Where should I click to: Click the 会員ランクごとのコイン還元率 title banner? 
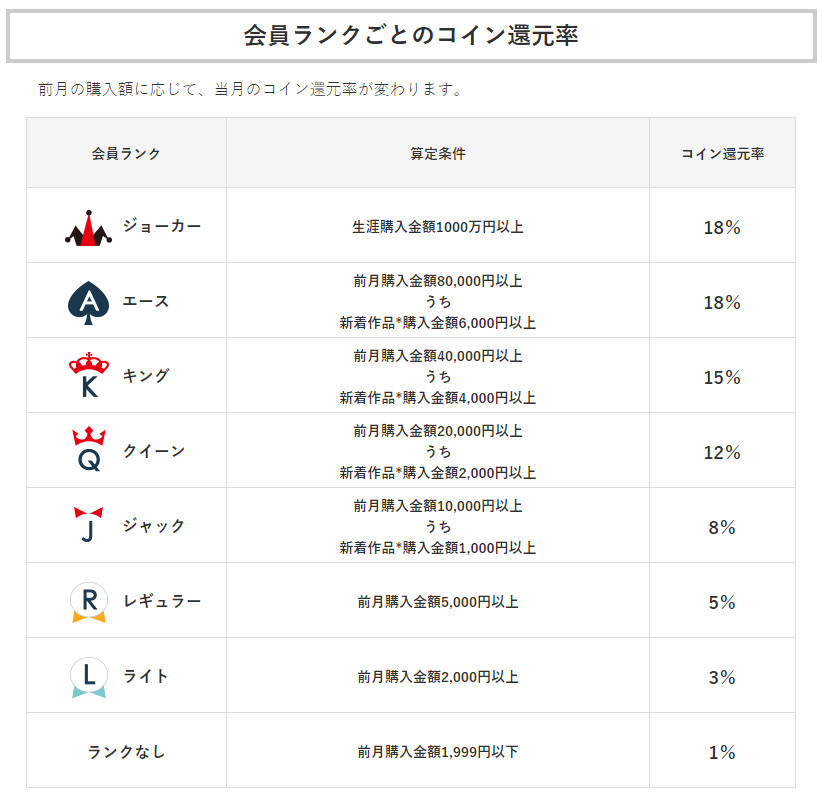(411, 36)
